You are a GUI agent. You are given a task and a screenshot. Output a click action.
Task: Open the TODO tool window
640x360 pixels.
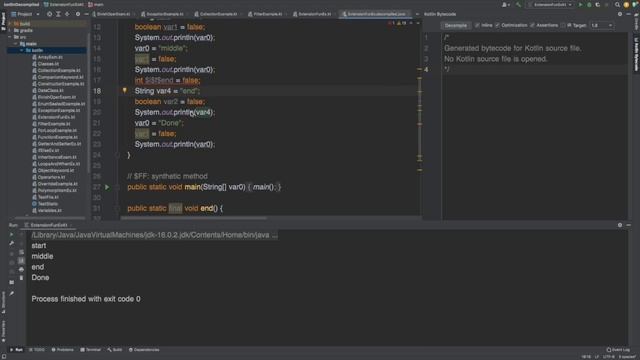tap(37, 350)
